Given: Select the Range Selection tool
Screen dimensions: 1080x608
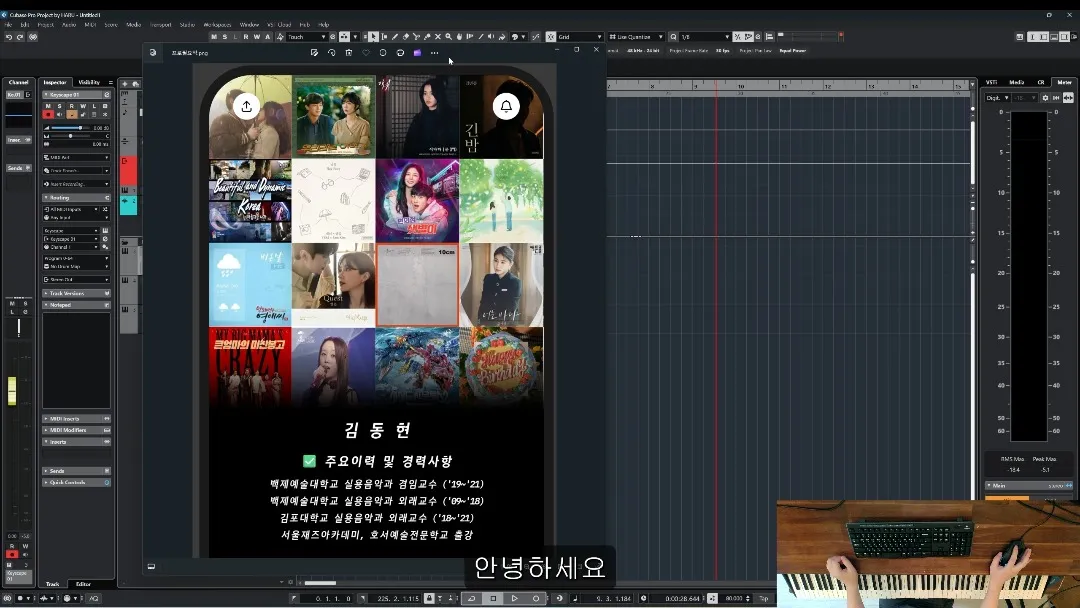Looking at the screenshot, I should coord(384,36).
